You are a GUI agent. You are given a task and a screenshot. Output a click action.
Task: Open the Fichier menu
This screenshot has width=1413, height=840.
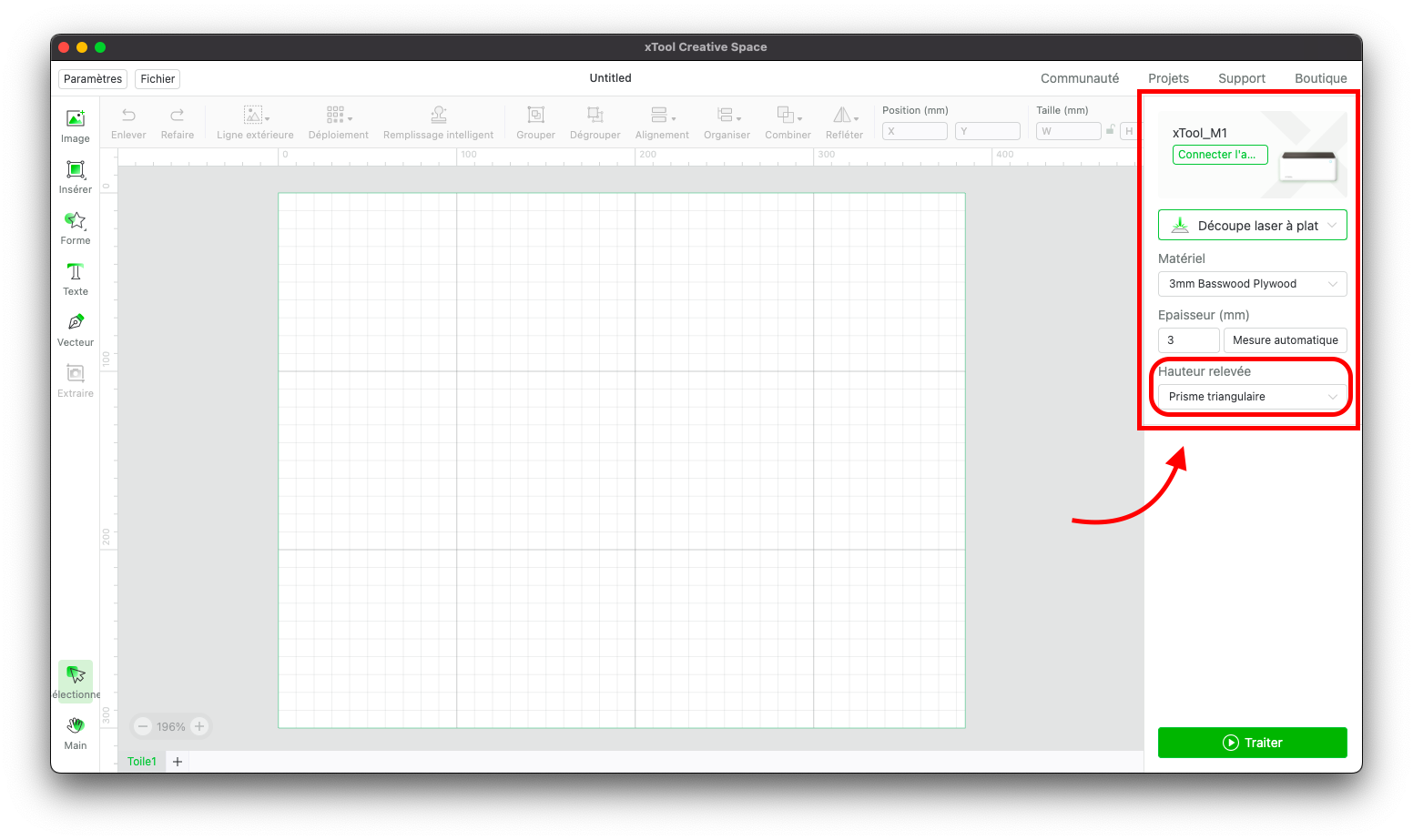pos(158,79)
